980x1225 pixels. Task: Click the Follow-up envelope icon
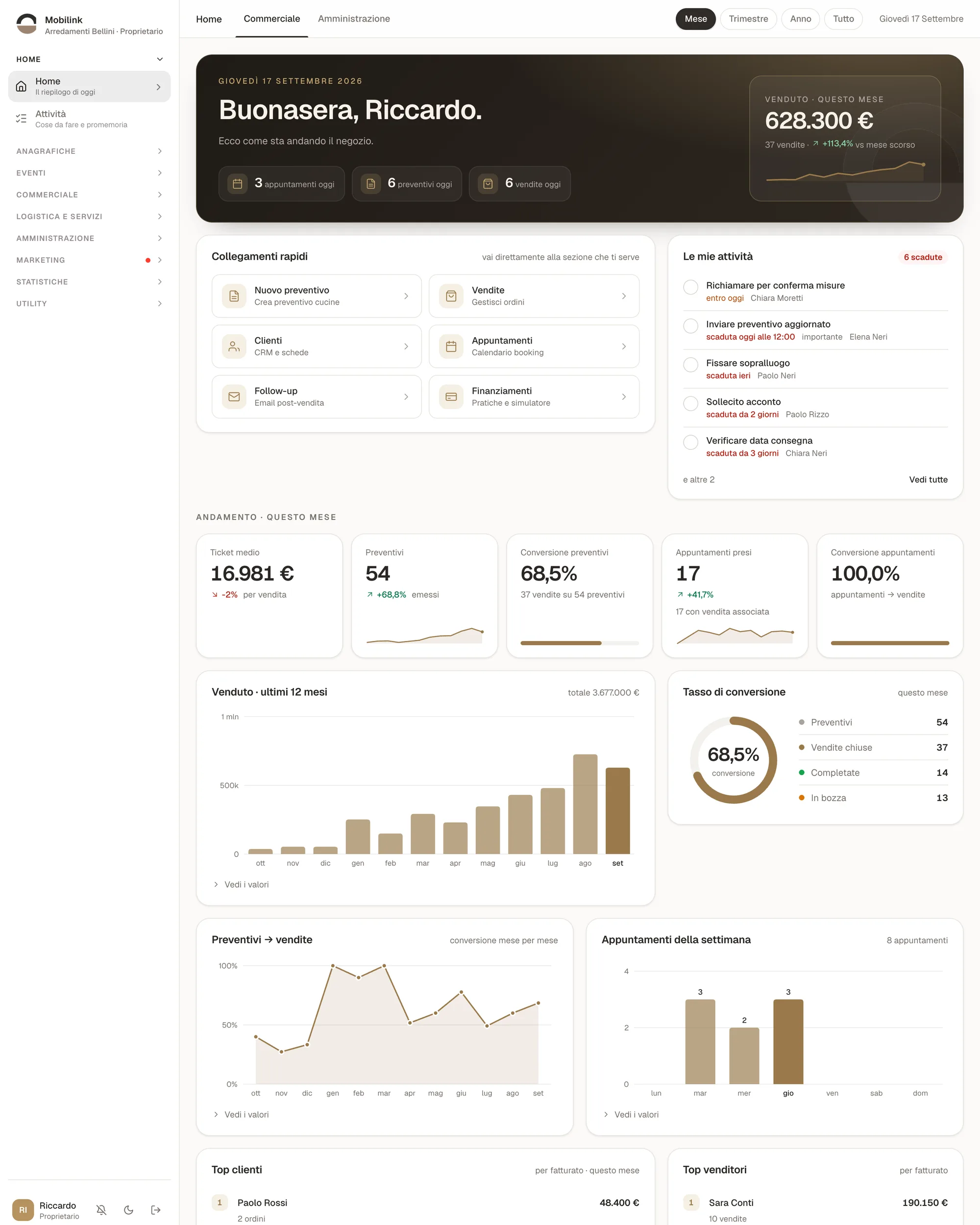[234, 396]
